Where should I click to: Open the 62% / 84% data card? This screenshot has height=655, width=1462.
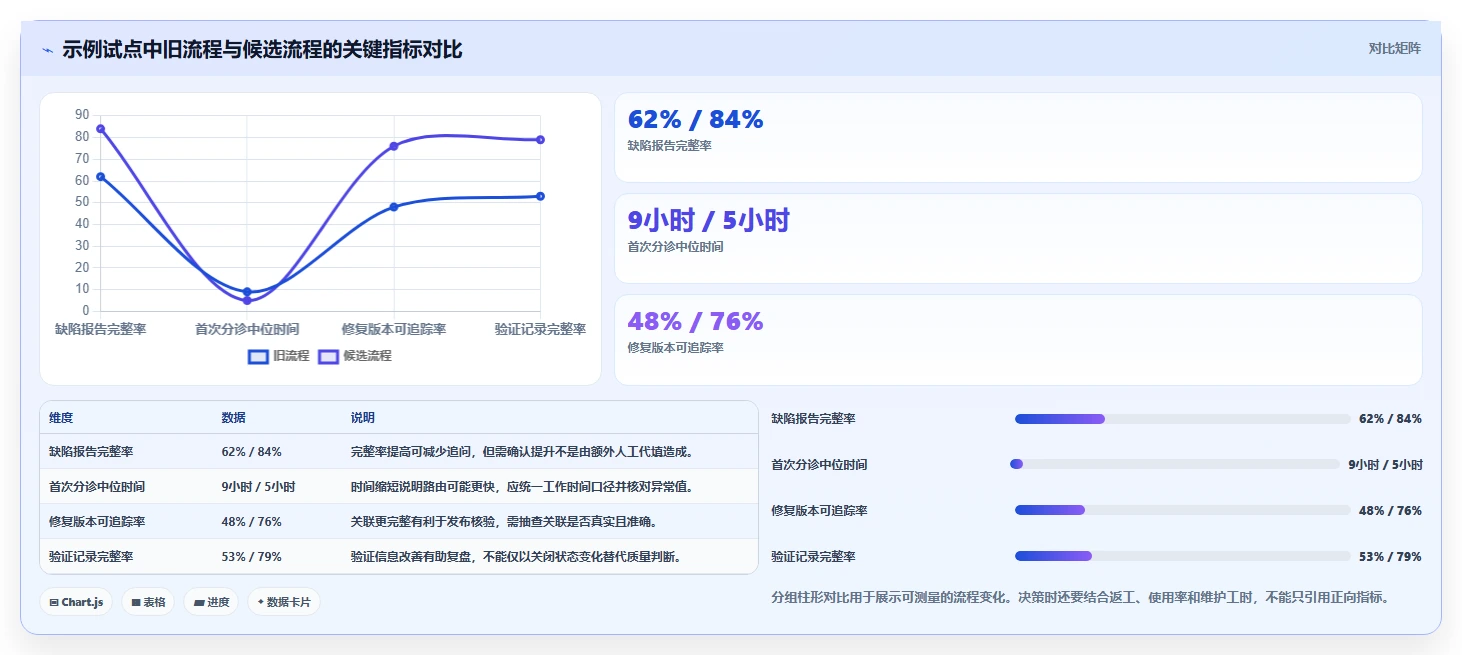1018,138
